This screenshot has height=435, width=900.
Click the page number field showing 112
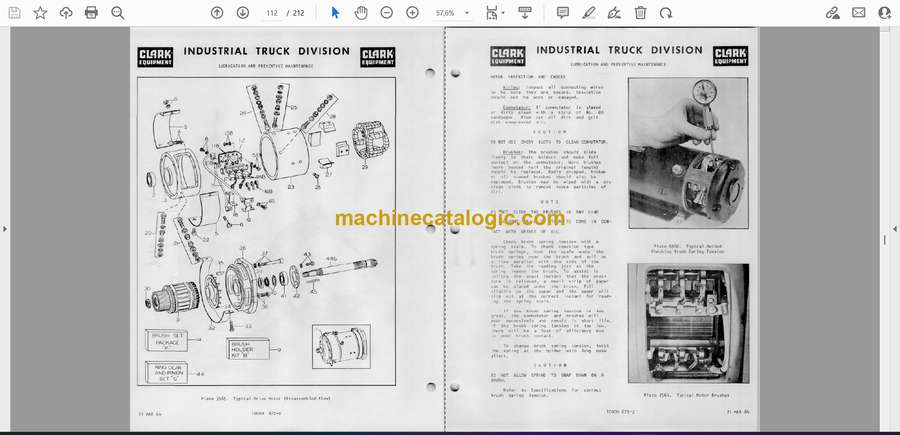tap(272, 13)
